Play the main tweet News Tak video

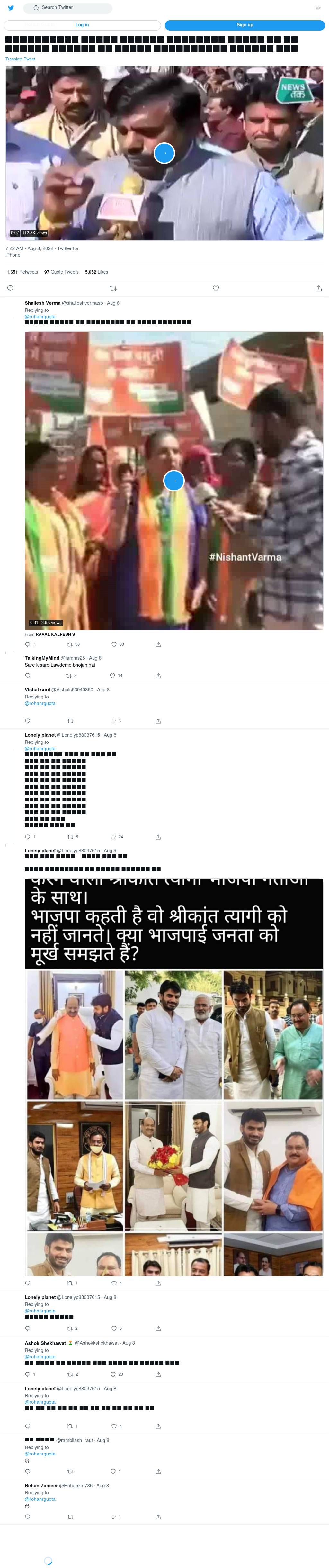(x=164, y=153)
